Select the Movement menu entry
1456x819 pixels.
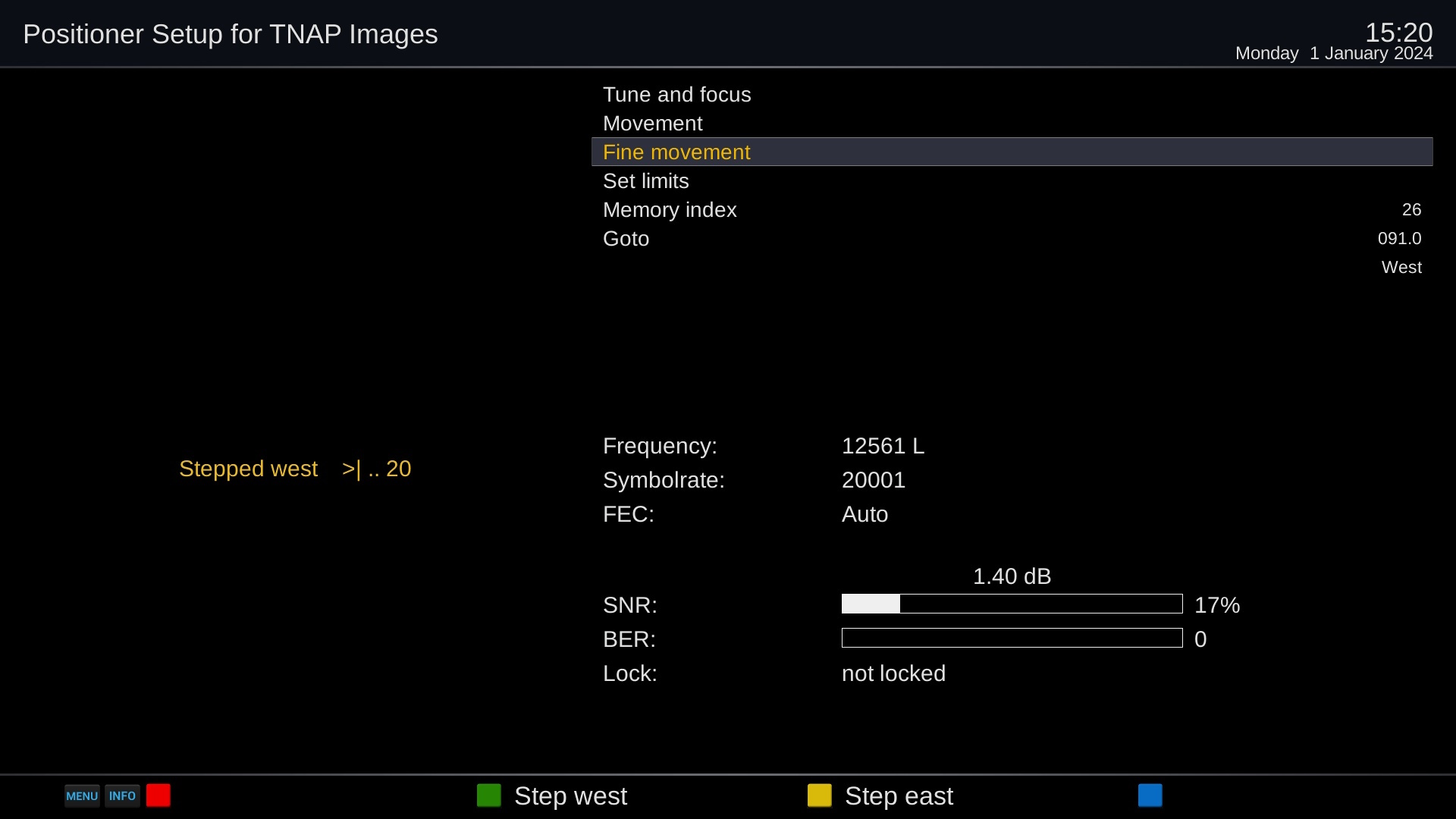1012,123
